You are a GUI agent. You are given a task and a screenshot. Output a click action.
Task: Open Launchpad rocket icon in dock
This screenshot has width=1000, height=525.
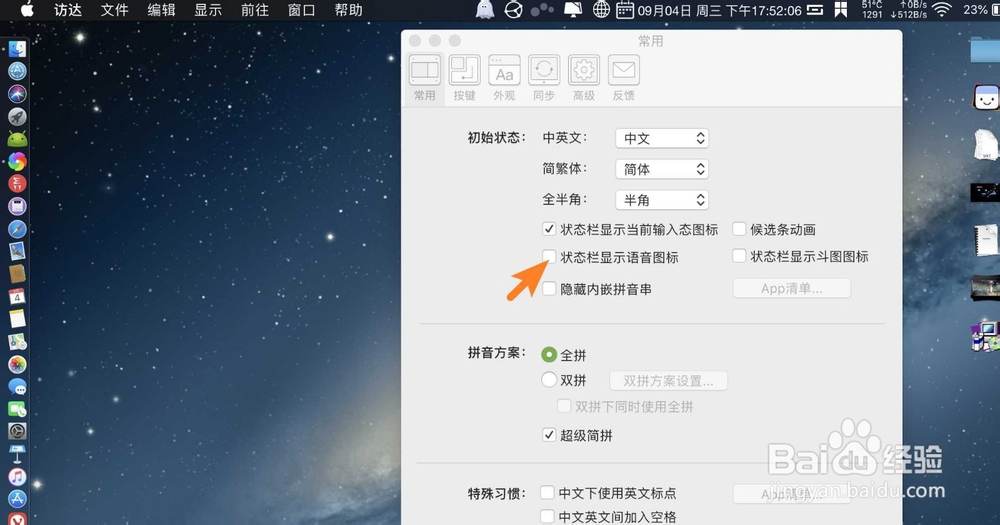point(17,116)
